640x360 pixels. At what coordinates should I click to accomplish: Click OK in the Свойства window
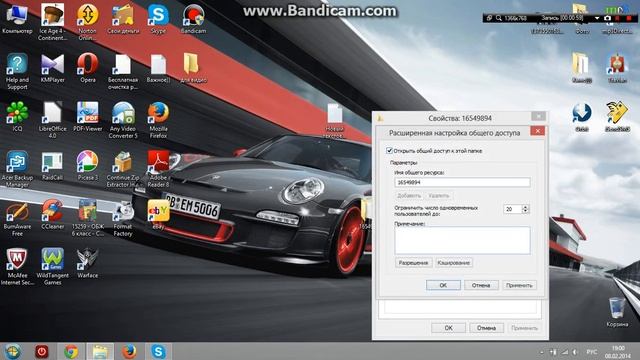(x=448, y=328)
